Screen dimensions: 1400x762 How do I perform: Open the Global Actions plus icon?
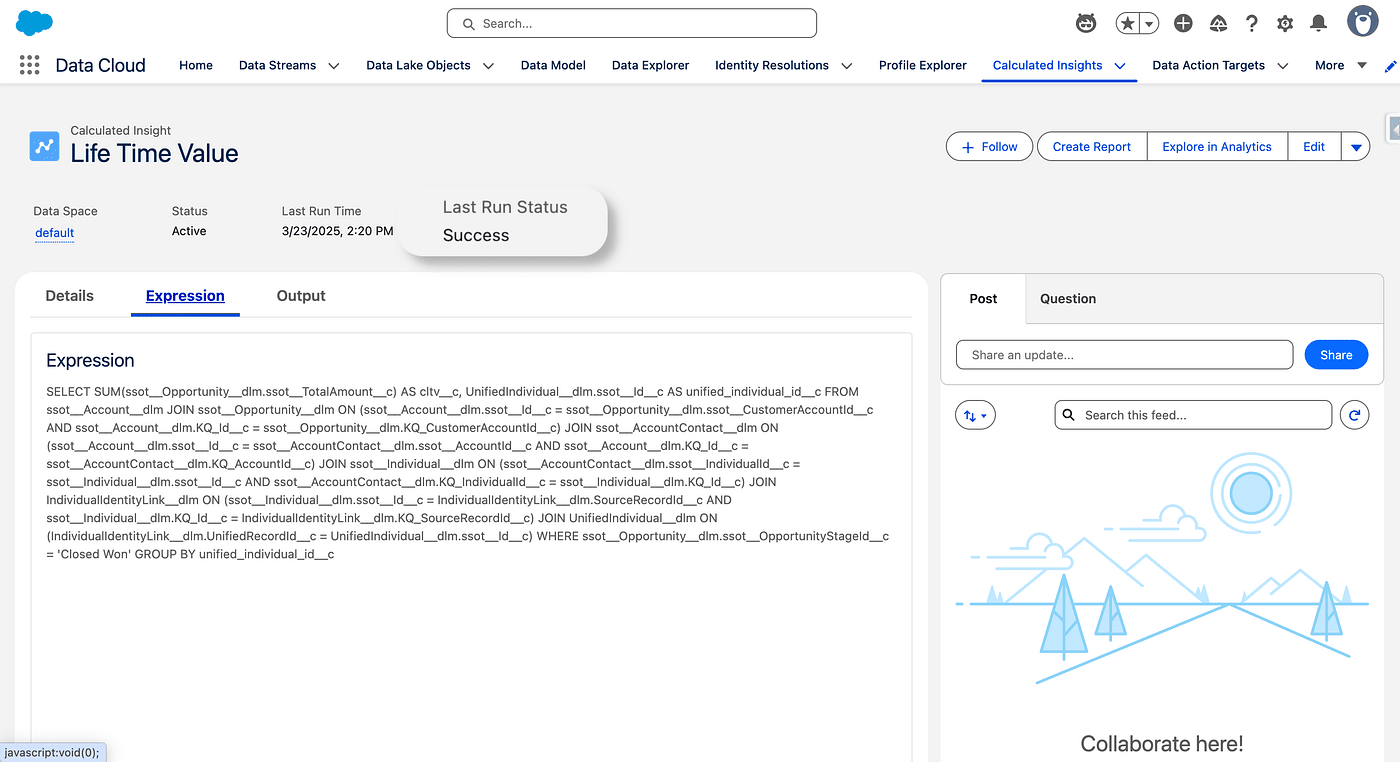pyautogui.click(x=1183, y=23)
